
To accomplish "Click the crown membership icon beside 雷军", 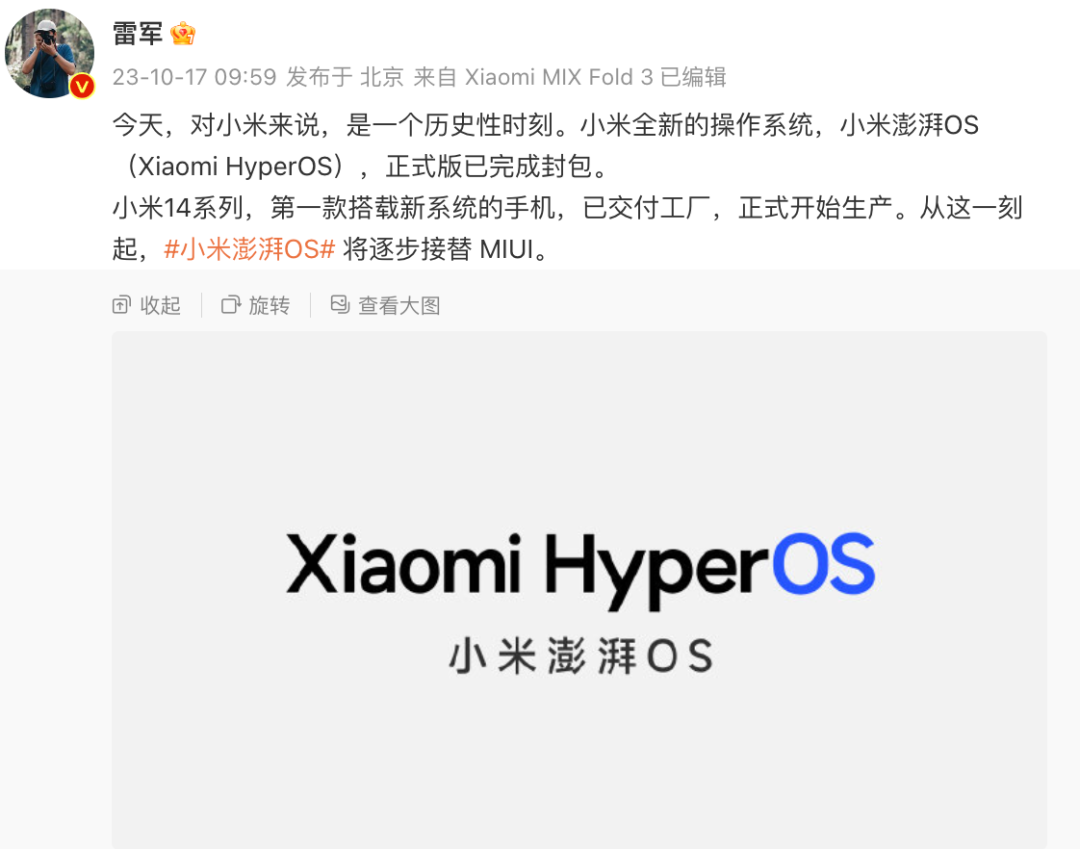I will pyautogui.click(x=183, y=33).
